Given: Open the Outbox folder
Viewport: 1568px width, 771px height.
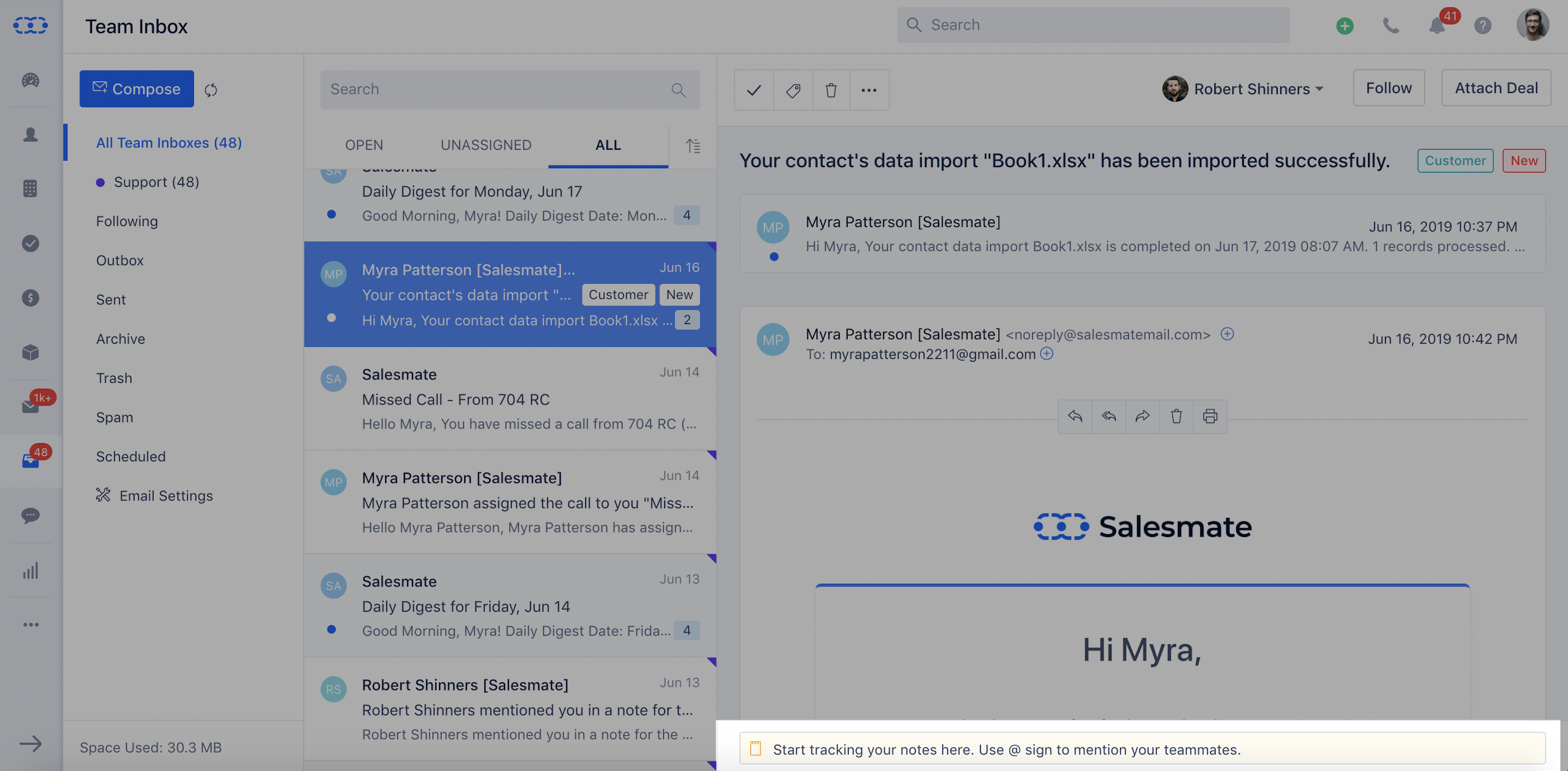Looking at the screenshot, I should coord(119,260).
